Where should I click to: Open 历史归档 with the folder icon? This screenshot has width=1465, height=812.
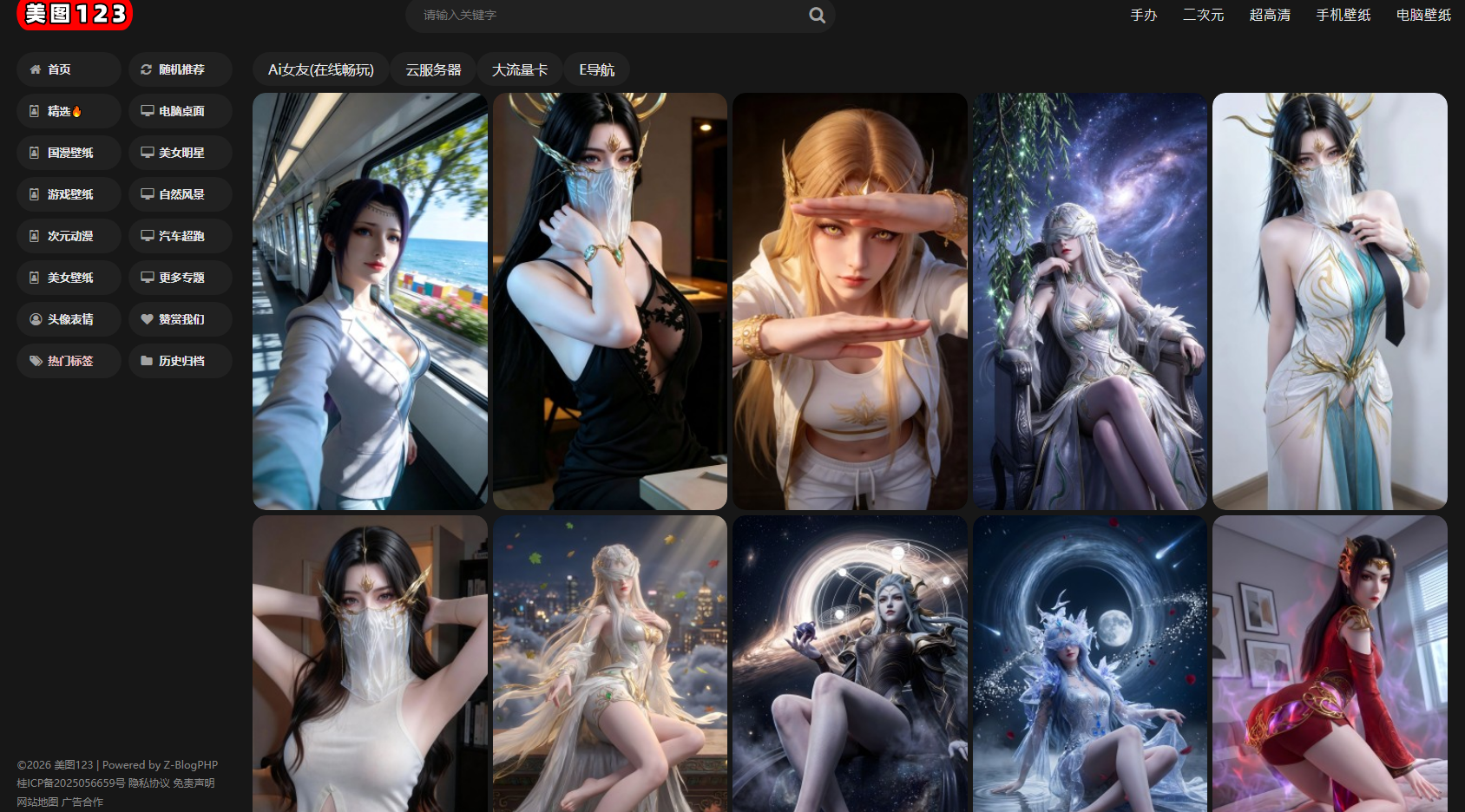pyautogui.click(x=181, y=361)
